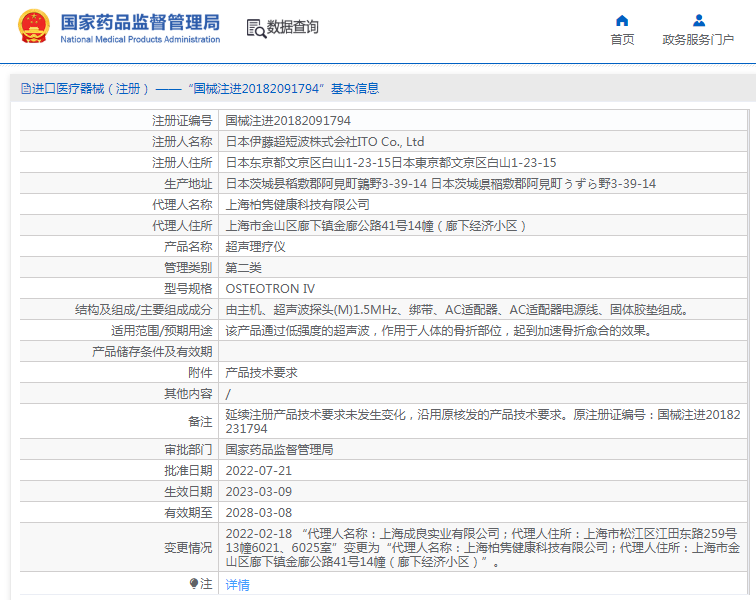The width and height of the screenshot is (756, 600).
Task: Click the 进口医疗器械(注册) basic info heading
Action: point(205,89)
